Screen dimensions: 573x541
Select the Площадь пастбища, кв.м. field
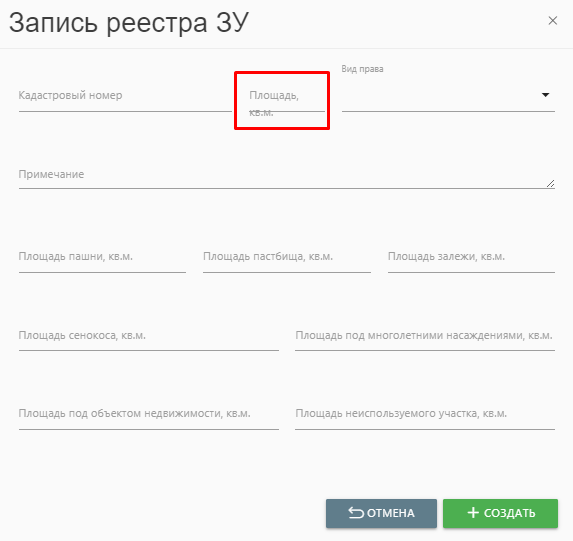tap(287, 257)
